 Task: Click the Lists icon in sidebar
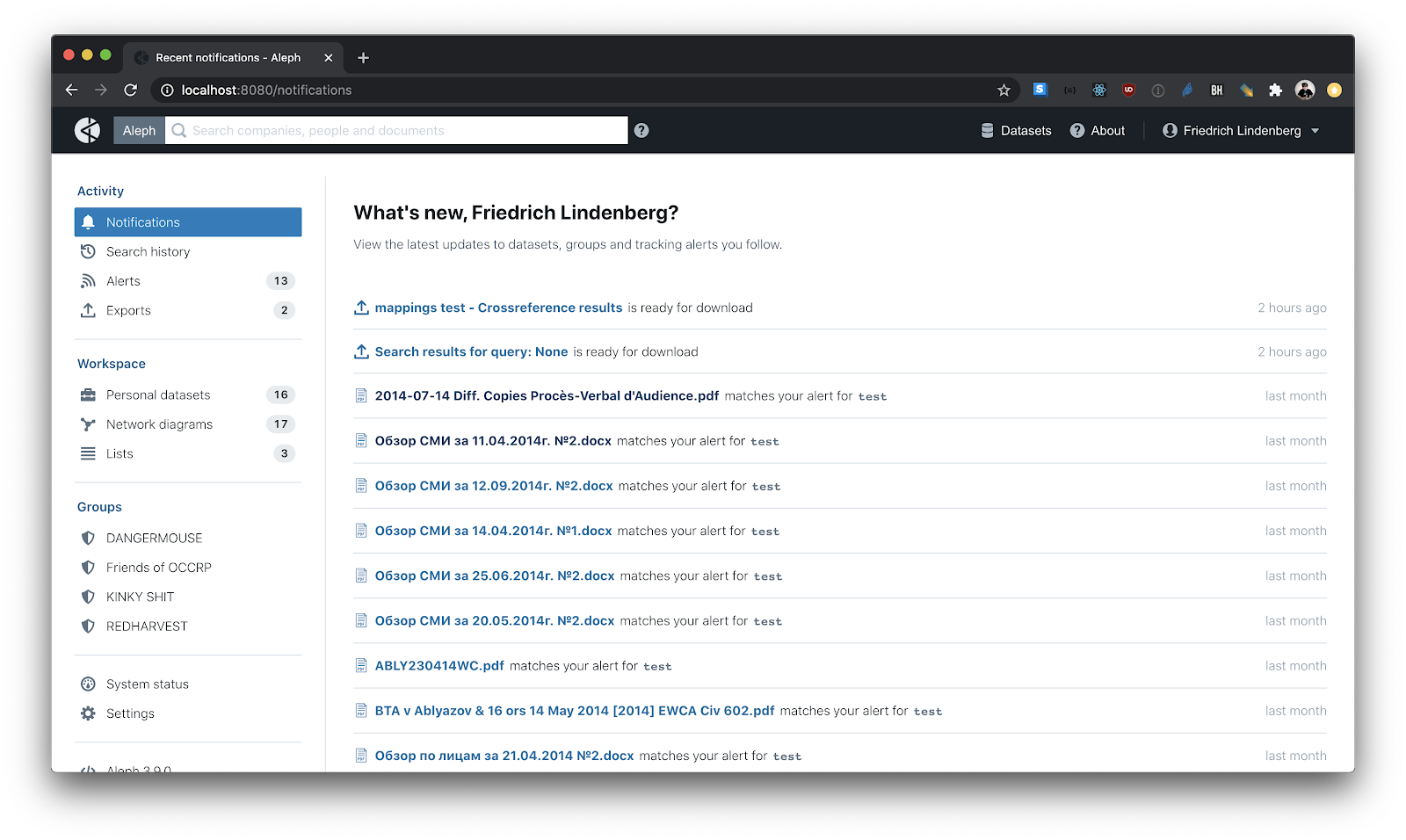click(x=88, y=453)
